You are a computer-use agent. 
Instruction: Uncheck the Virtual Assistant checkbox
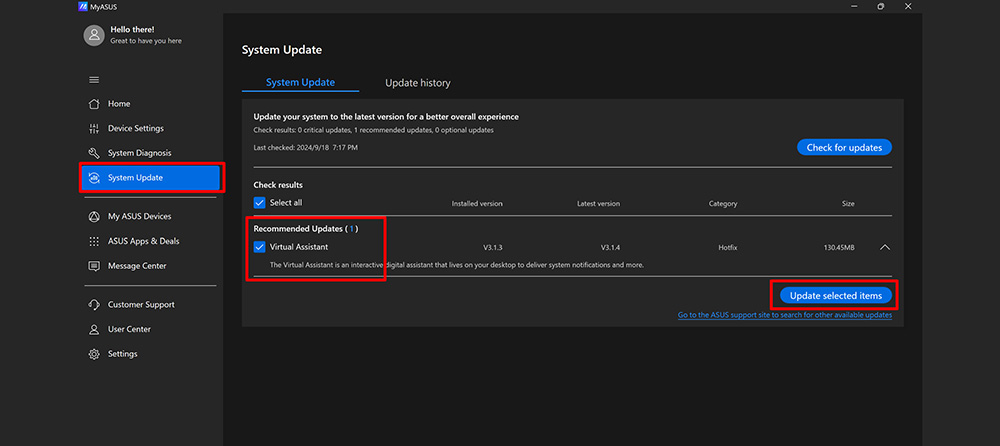260,247
